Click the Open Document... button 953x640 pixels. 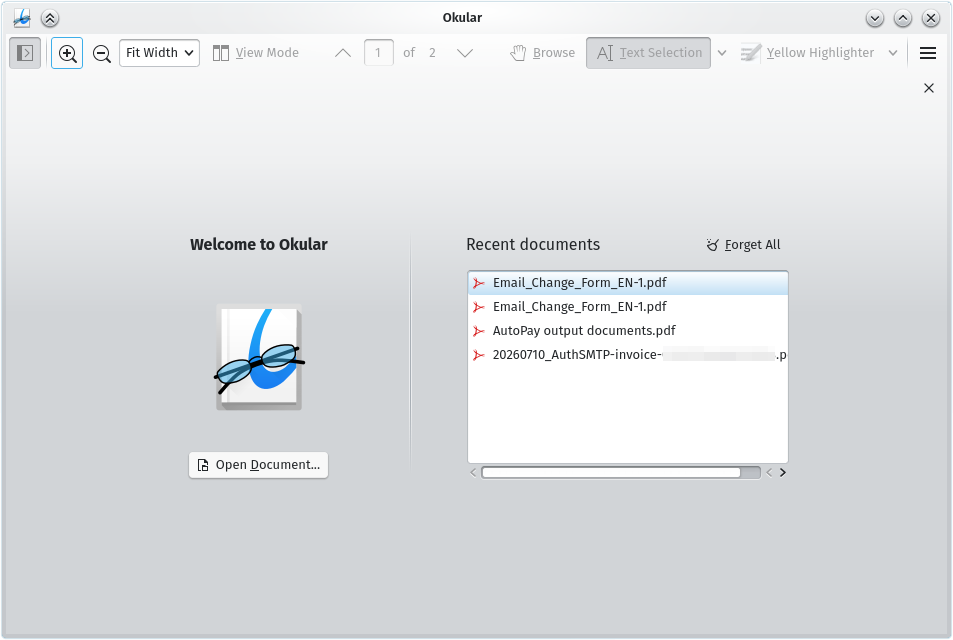tap(258, 465)
